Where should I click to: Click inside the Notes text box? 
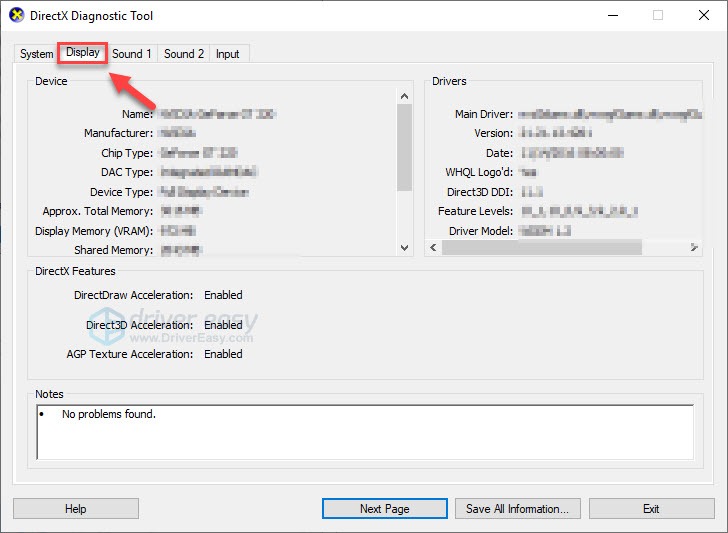point(364,430)
